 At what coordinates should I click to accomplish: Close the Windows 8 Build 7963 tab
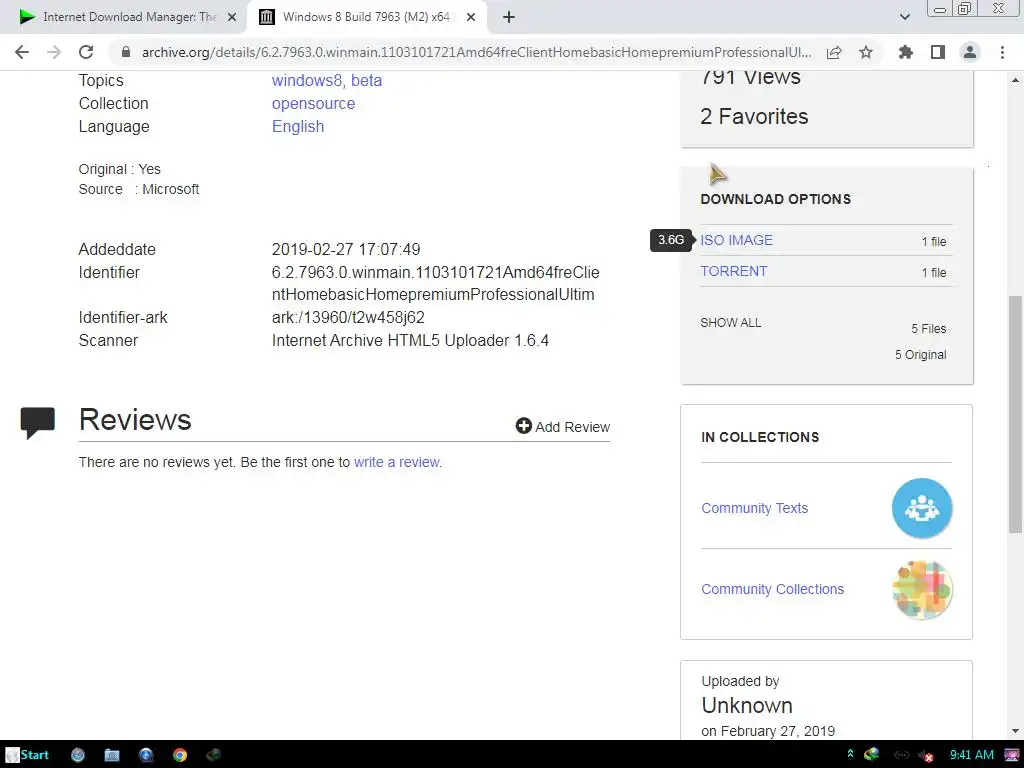point(471,17)
